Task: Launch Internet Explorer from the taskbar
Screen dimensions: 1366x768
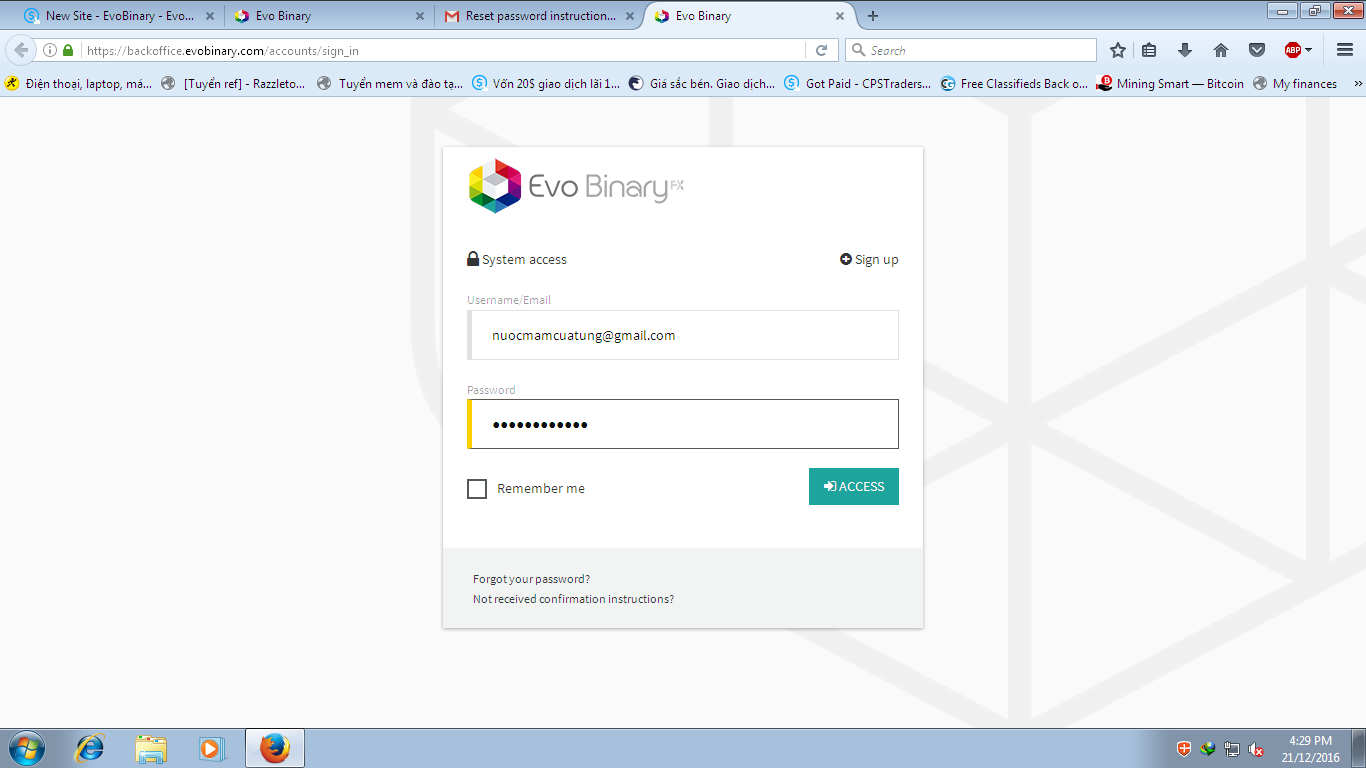Action: [x=91, y=748]
